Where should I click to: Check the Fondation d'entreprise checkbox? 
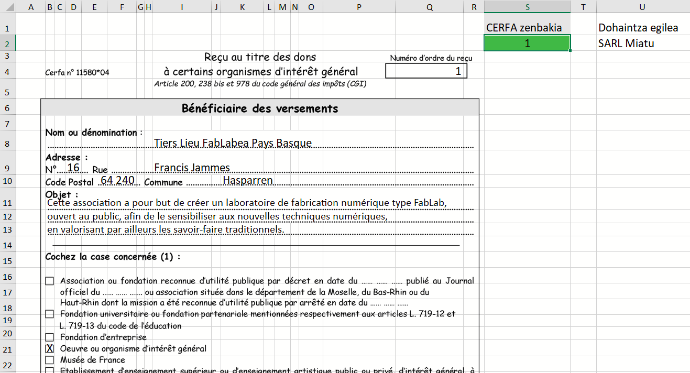(x=50, y=337)
